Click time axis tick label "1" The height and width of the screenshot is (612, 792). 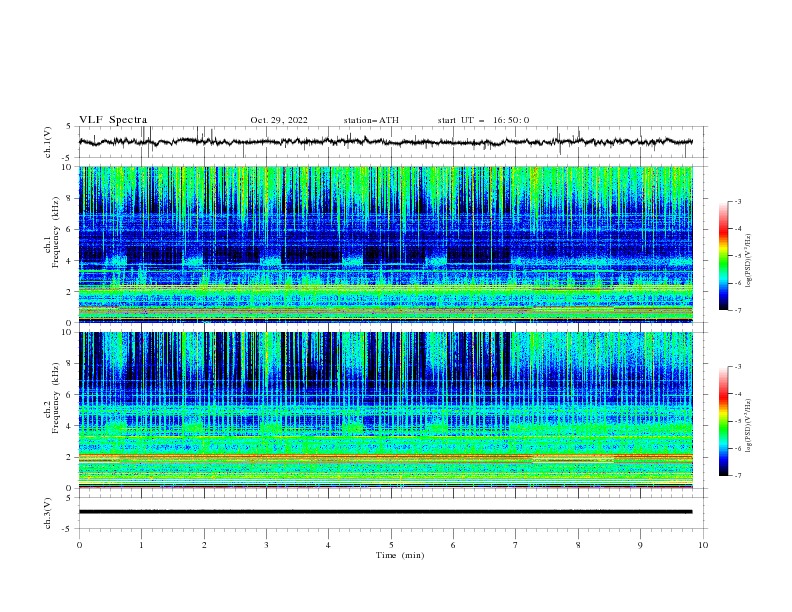141,545
